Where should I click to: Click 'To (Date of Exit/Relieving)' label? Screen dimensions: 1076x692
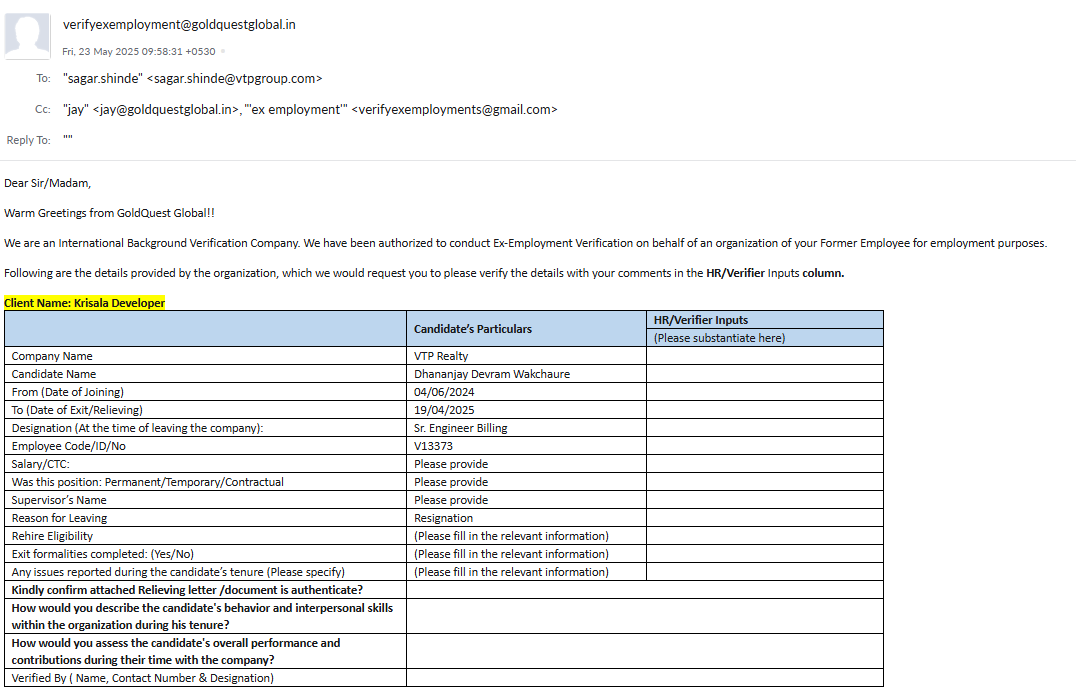click(77, 410)
